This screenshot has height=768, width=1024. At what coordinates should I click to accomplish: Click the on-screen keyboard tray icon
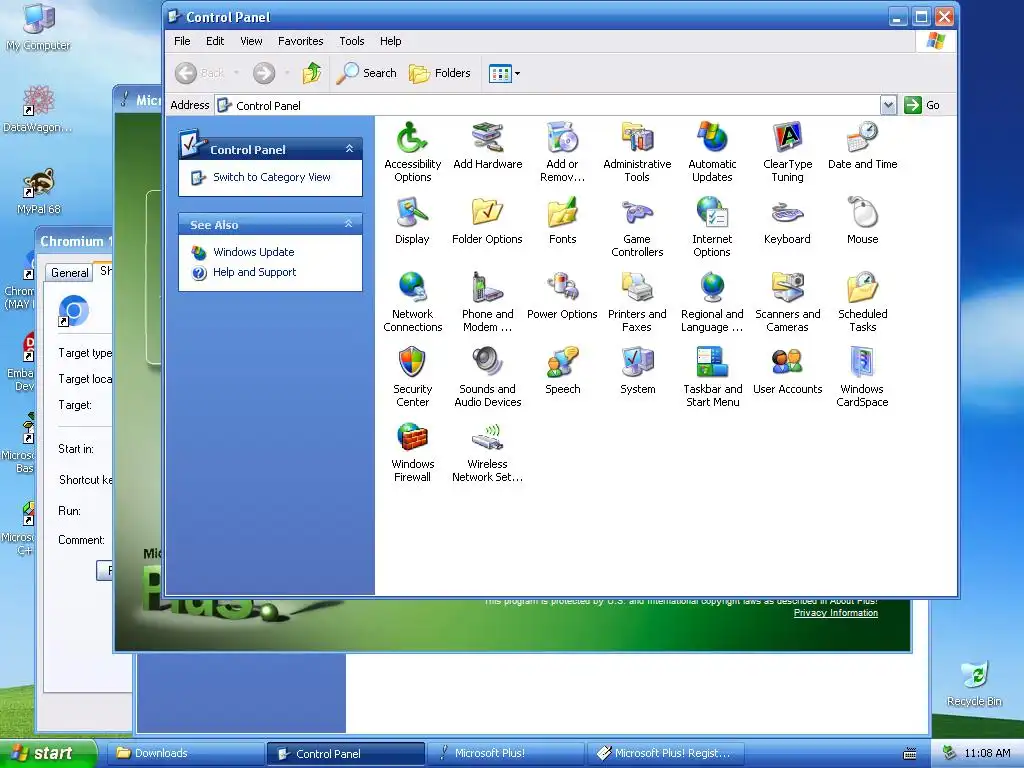tap(909, 754)
